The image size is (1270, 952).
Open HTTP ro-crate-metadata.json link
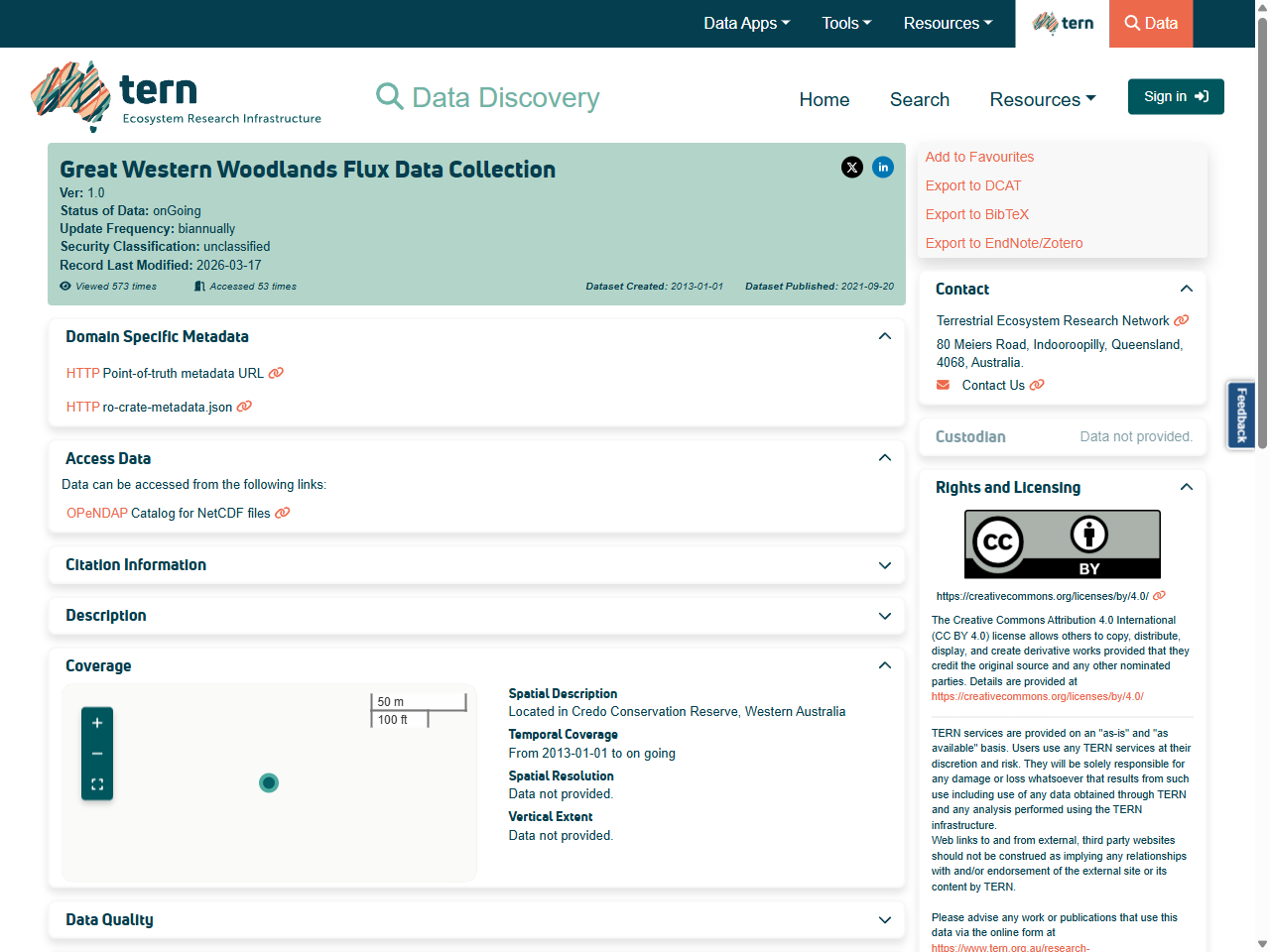[149, 407]
